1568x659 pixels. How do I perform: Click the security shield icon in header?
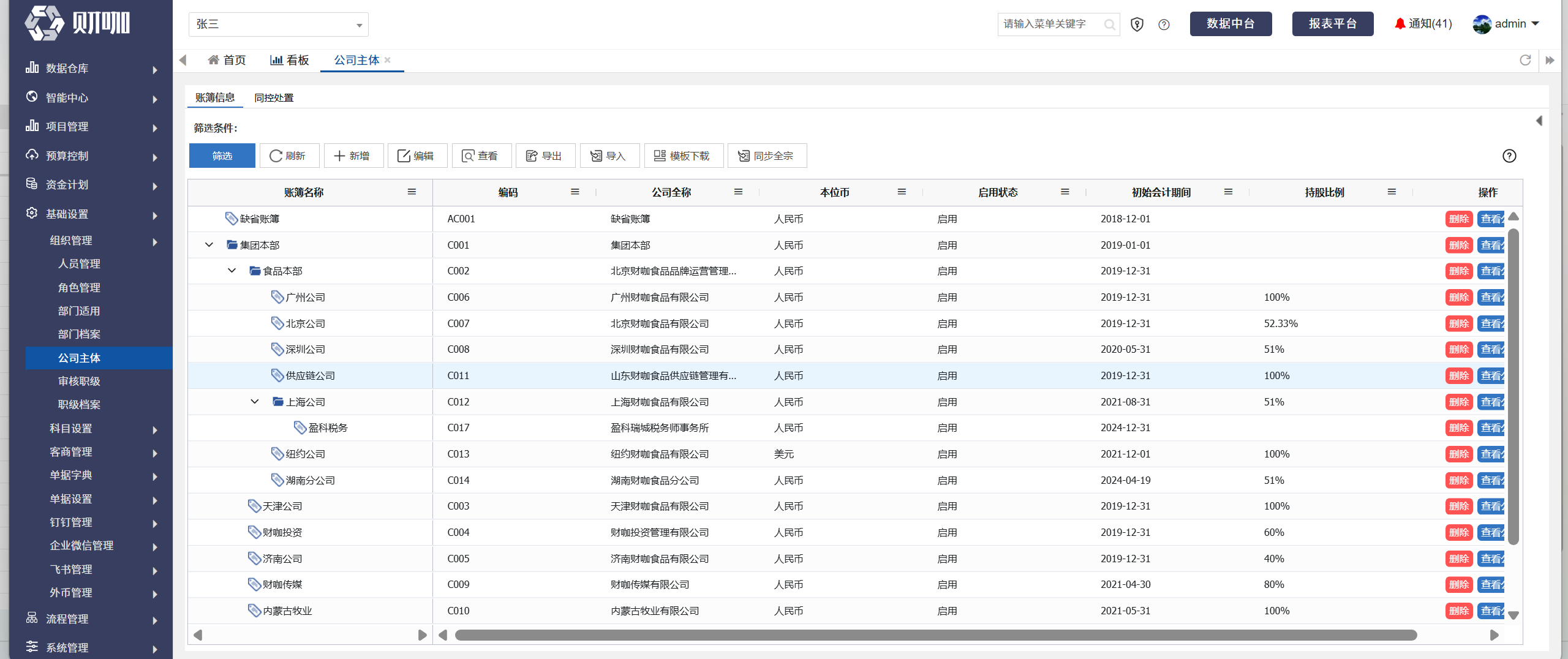tap(1137, 24)
